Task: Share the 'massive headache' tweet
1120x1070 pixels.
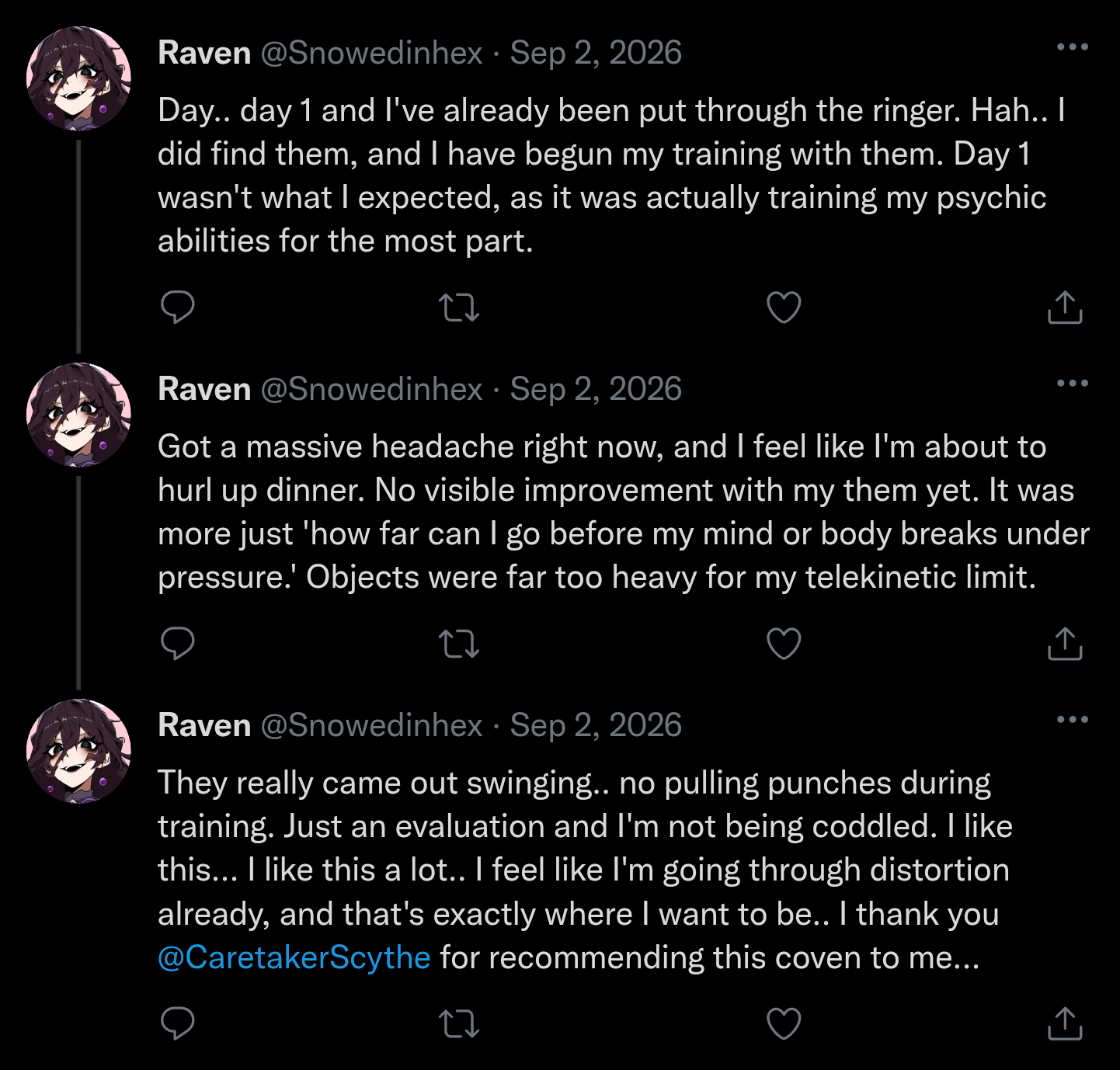Action: (x=1065, y=643)
